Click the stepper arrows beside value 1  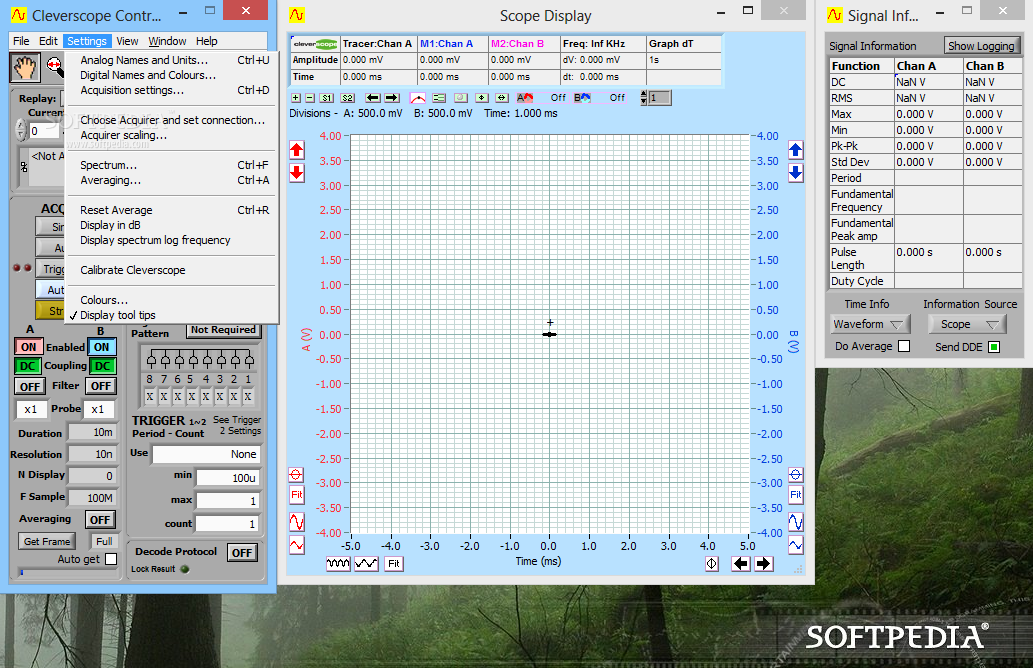(x=644, y=98)
